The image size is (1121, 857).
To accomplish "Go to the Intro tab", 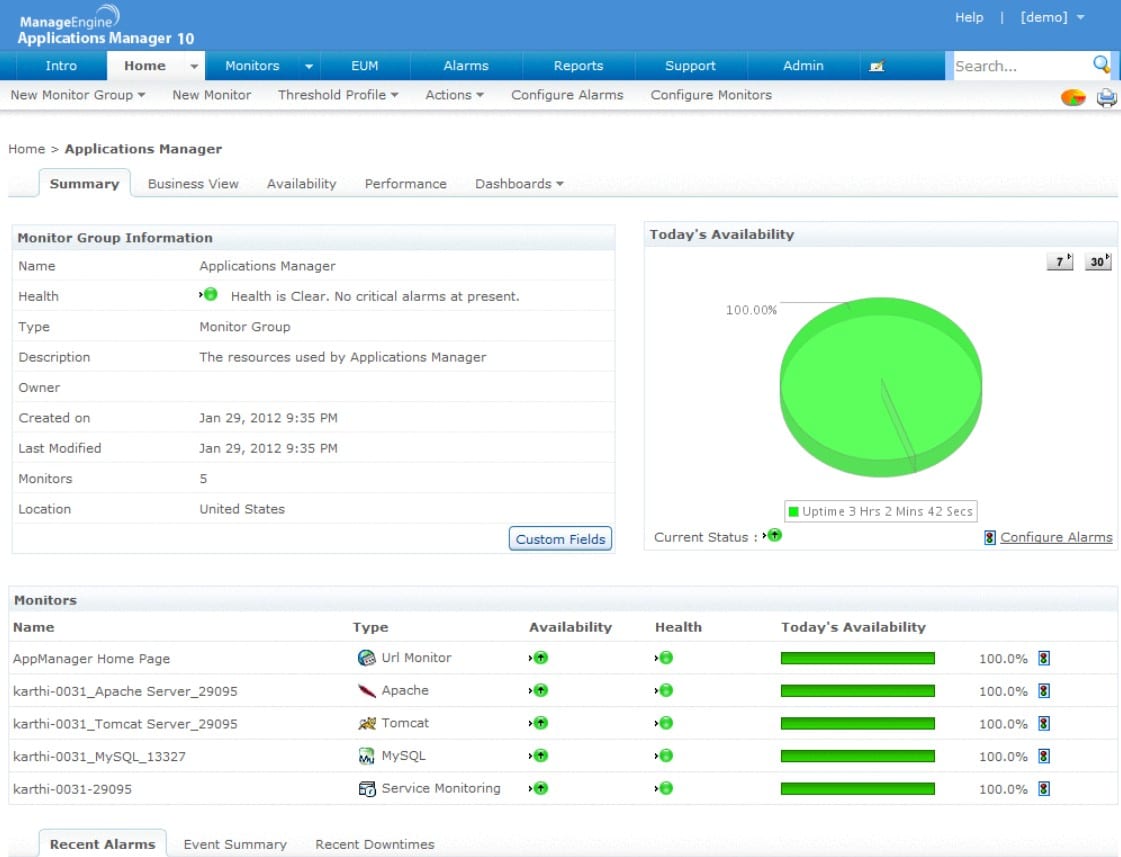I will pyautogui.click(x=61, y=66).
